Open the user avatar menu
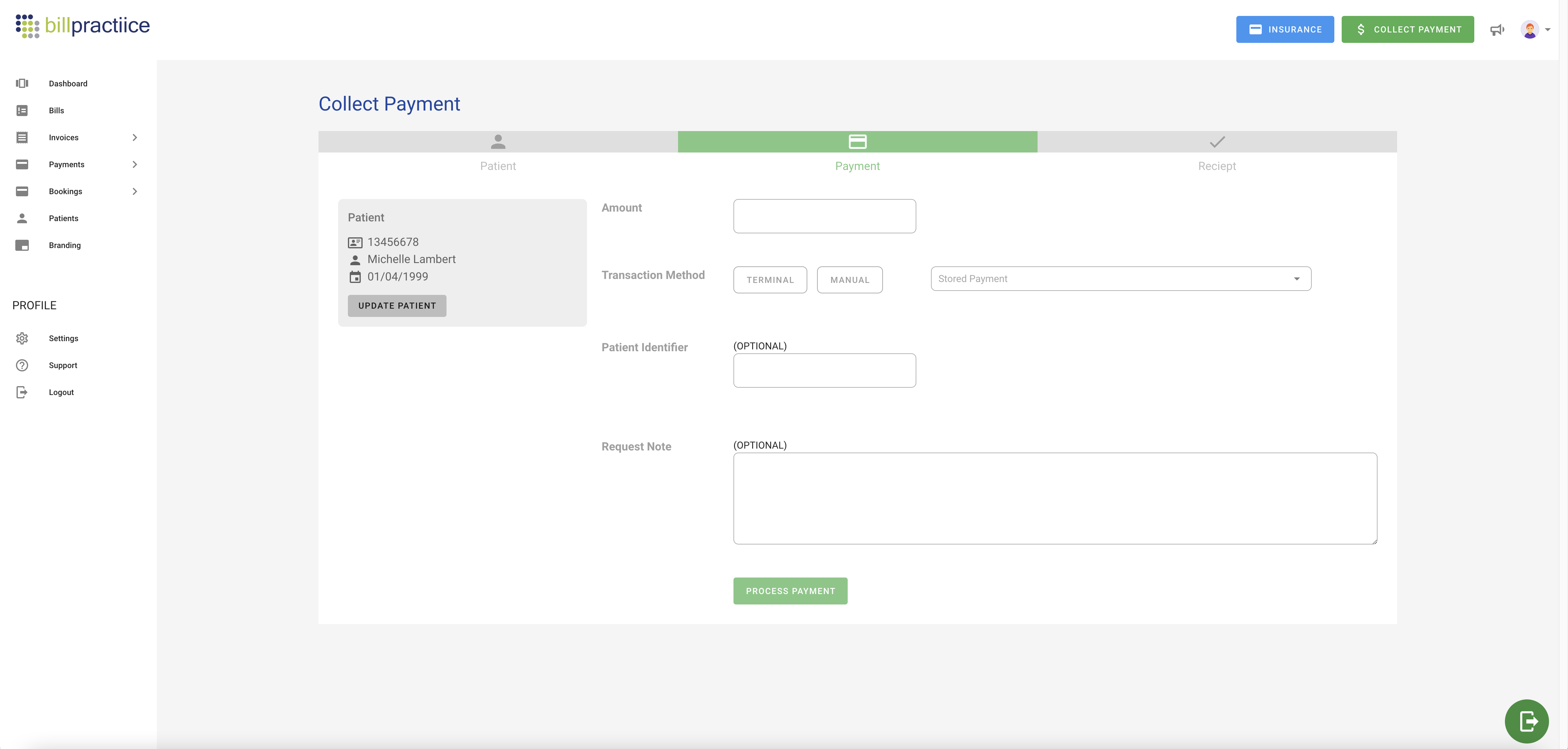 (x=1535, y=29)
